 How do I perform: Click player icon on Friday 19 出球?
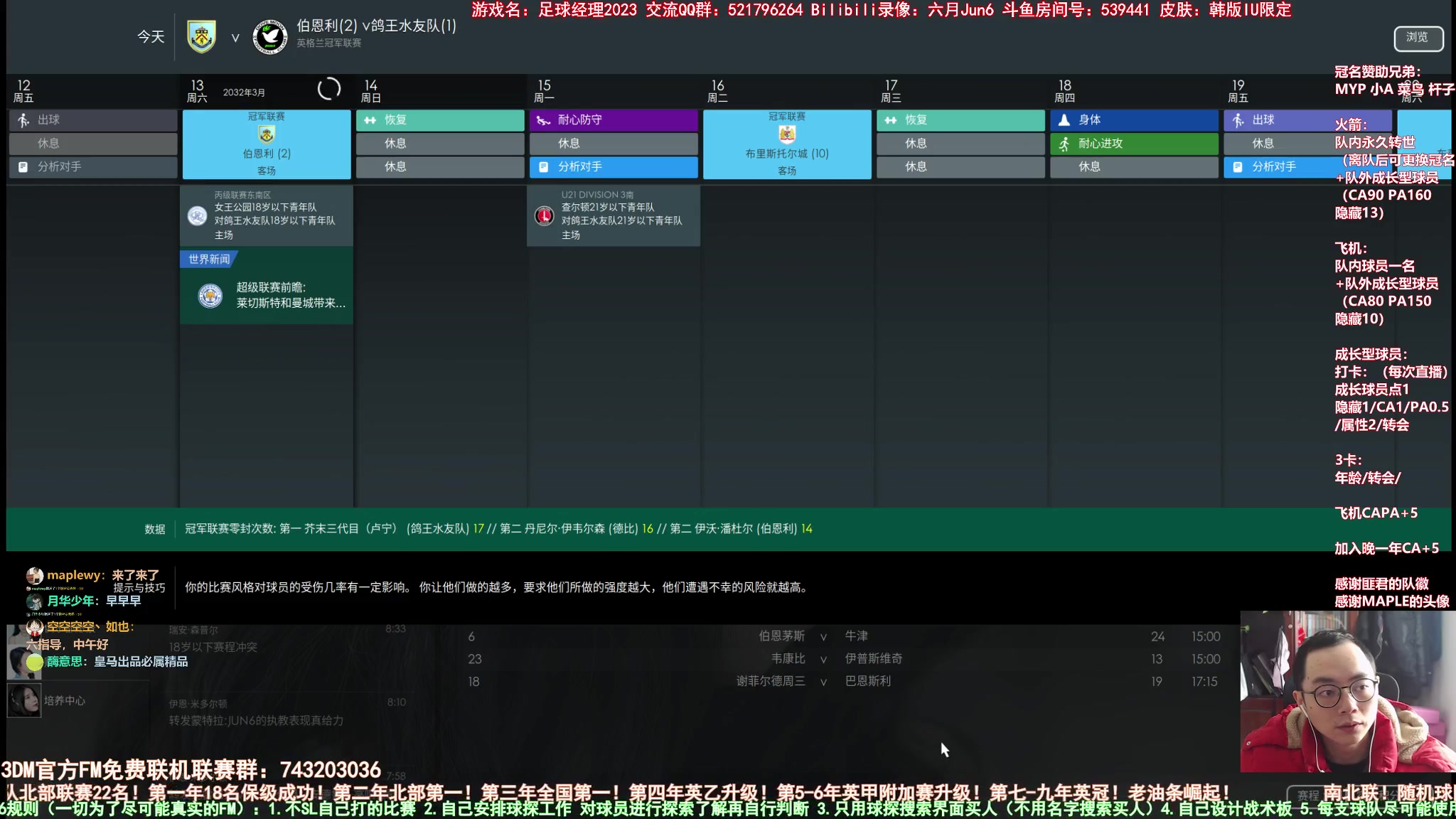1238,120
